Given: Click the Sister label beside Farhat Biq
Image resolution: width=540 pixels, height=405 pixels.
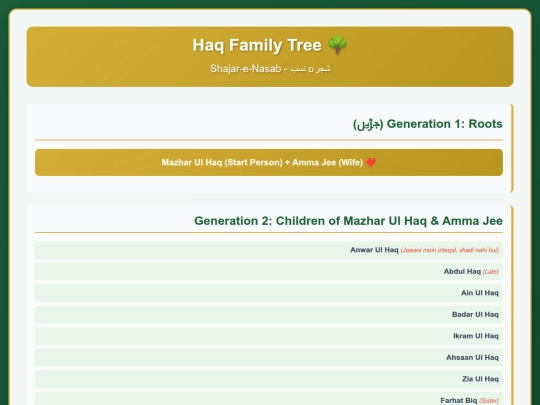Looking at the screenshot, I should tap(489, 401).
